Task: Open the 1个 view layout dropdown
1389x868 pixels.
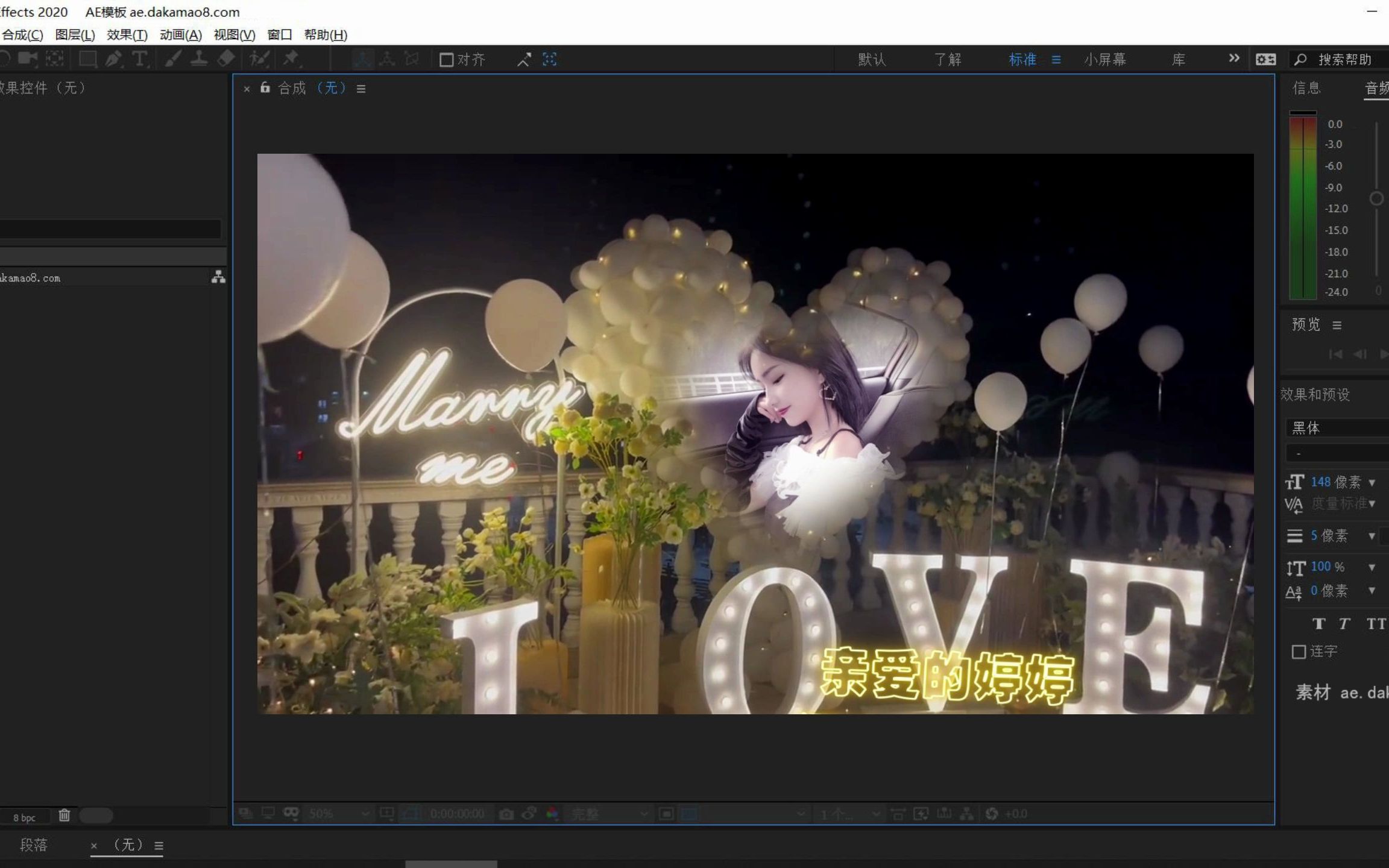Action: click(849, 814)
